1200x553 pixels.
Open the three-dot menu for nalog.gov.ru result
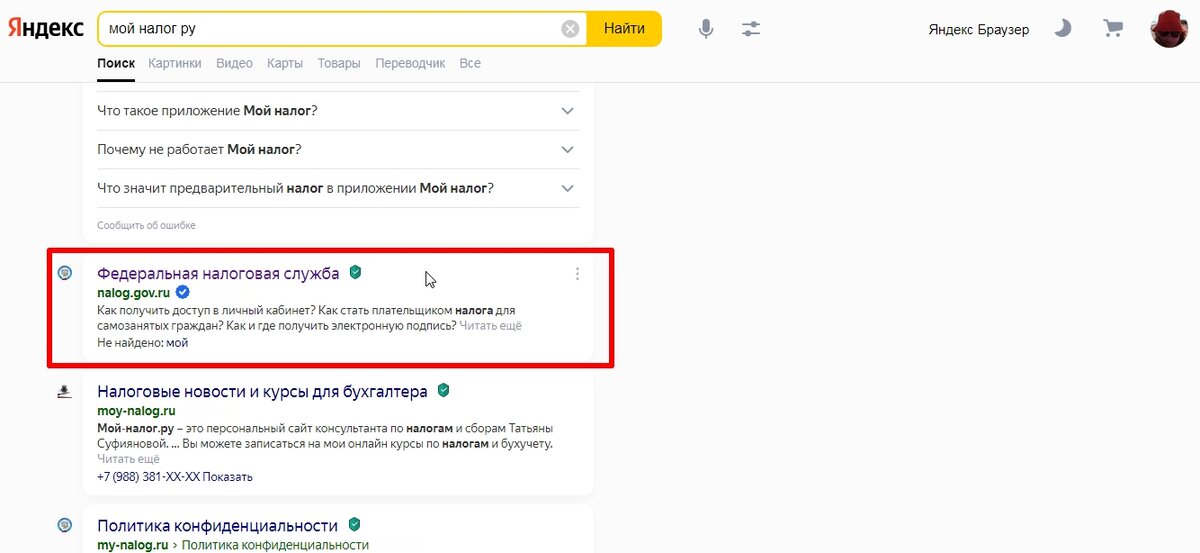coord(577,274)
